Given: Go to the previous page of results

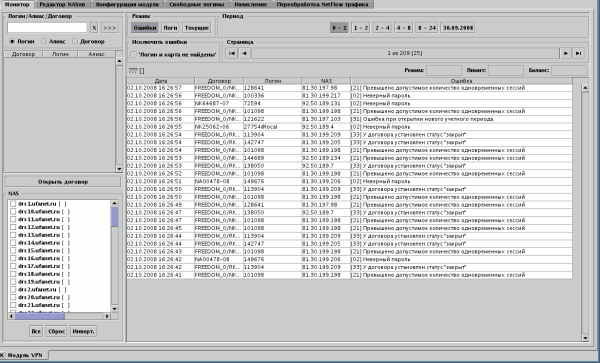Looking at the screenshot, I should click(245, 54).
